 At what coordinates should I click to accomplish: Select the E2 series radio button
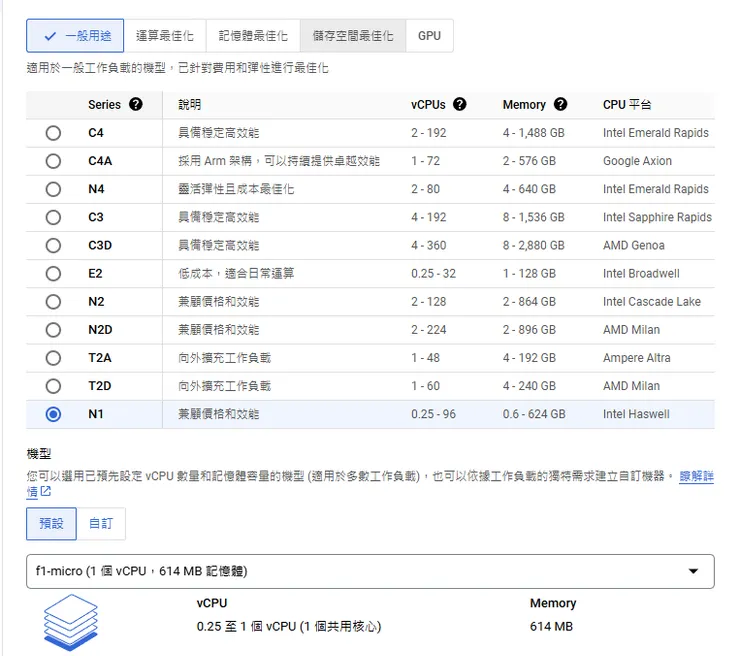(53, 274)
